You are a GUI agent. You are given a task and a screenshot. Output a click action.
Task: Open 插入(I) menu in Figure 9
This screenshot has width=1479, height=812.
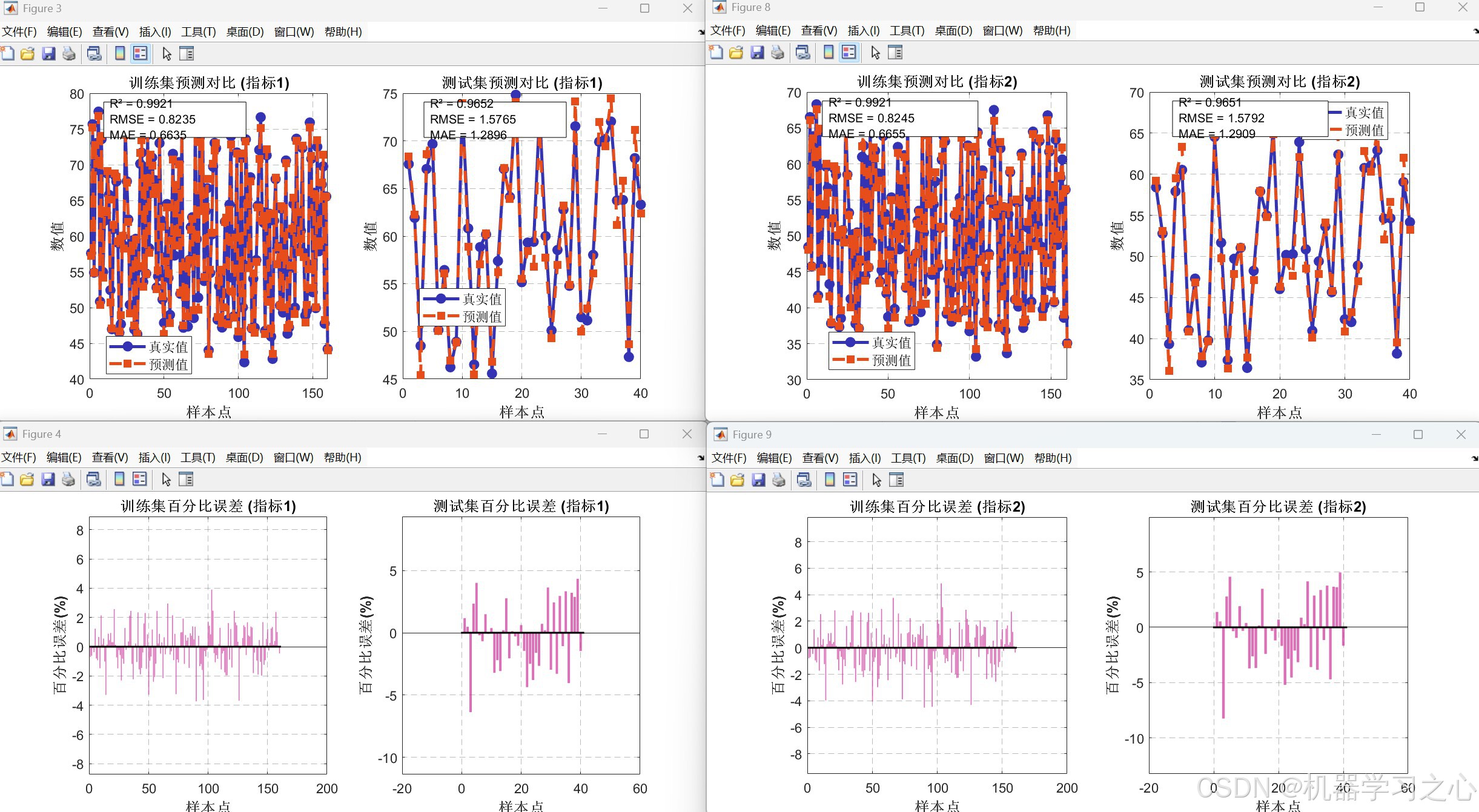point(864,458)
